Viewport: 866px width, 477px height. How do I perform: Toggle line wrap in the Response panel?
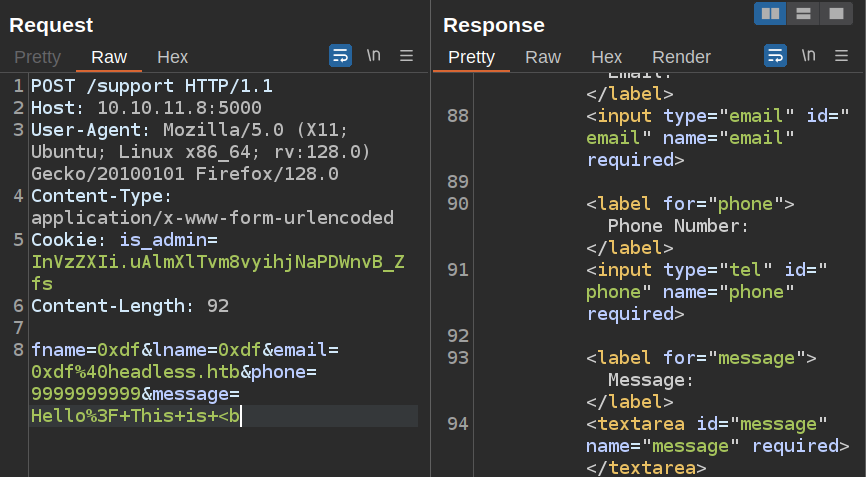775,56
